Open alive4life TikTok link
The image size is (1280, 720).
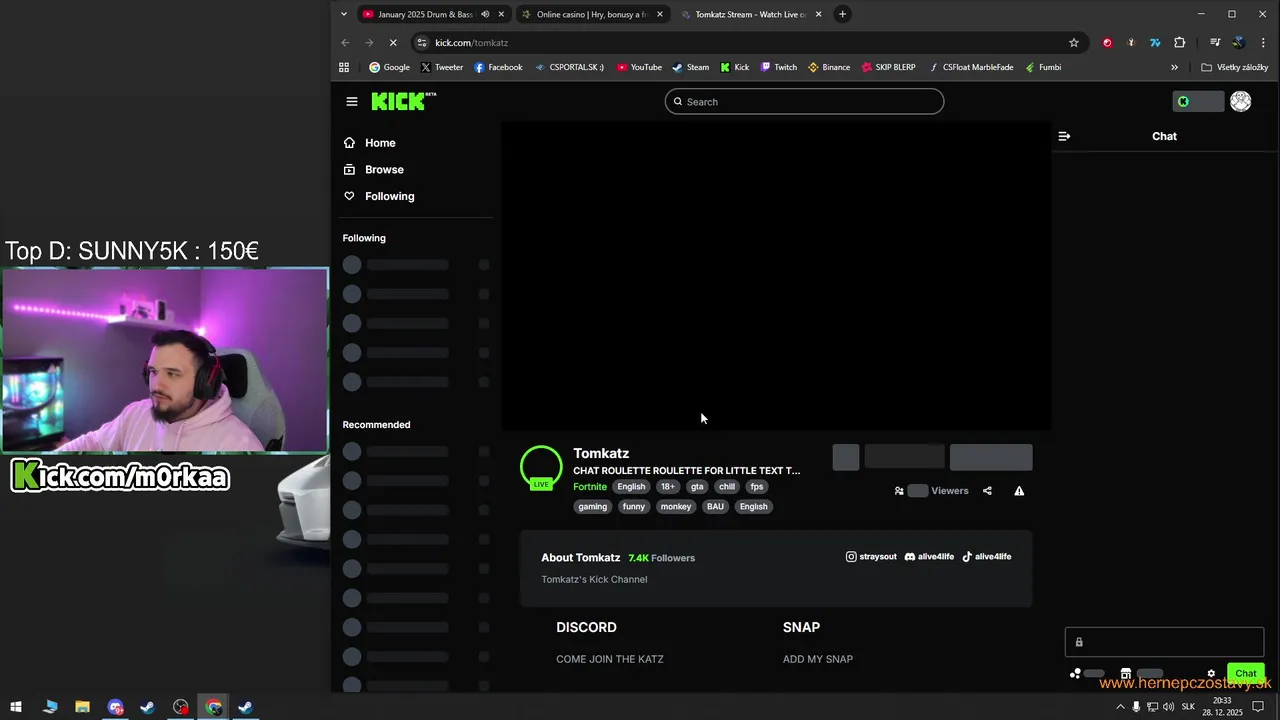point(987,557)
